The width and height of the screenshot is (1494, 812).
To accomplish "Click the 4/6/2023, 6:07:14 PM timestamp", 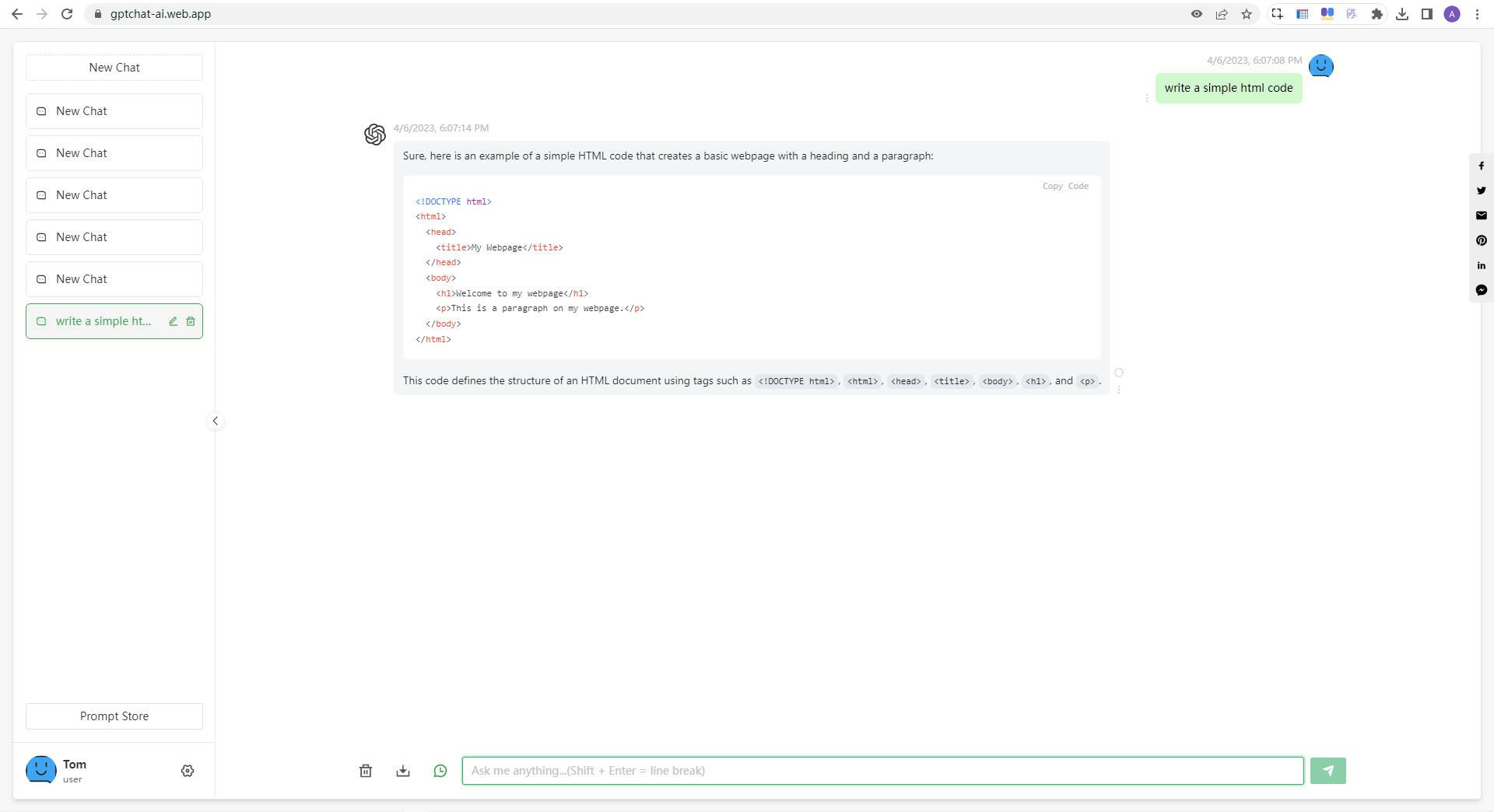I will pyautogui.click(x=441, y=128).
